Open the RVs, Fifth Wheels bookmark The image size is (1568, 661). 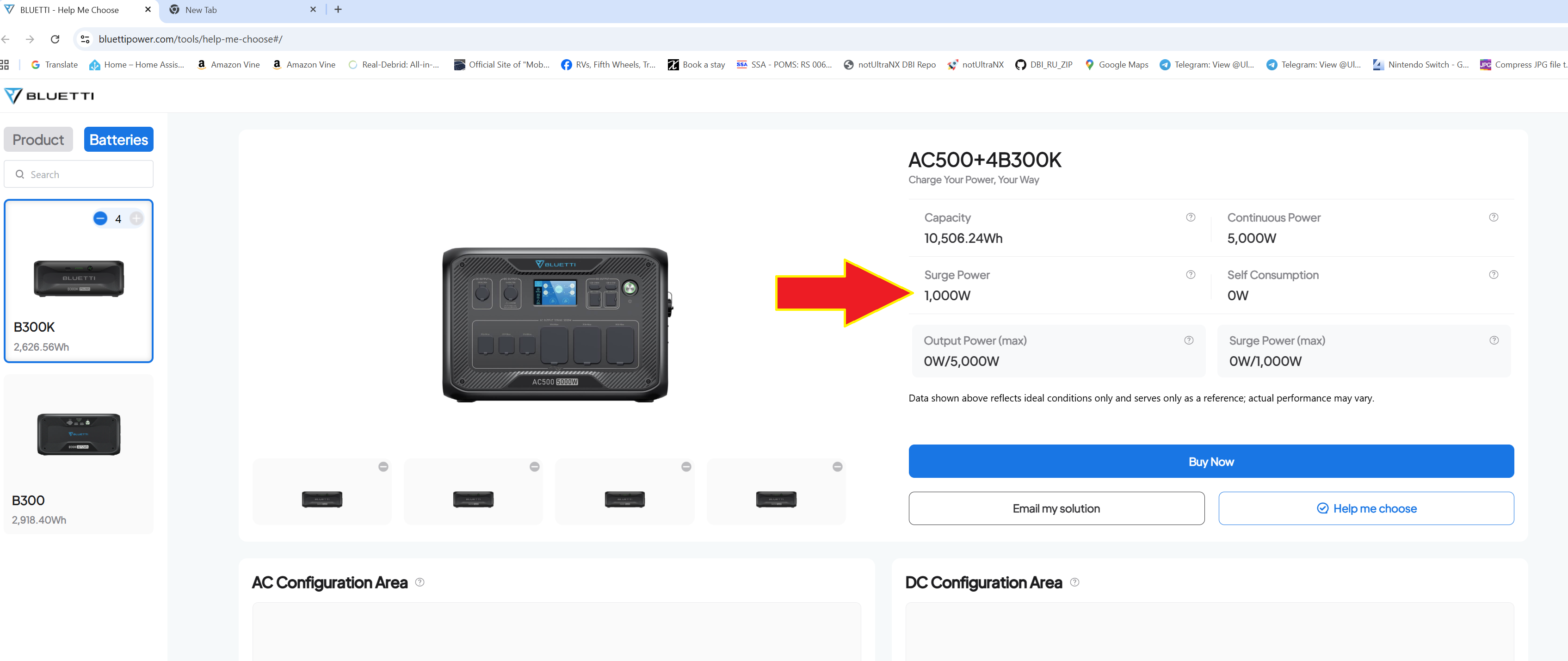point(608,64)
